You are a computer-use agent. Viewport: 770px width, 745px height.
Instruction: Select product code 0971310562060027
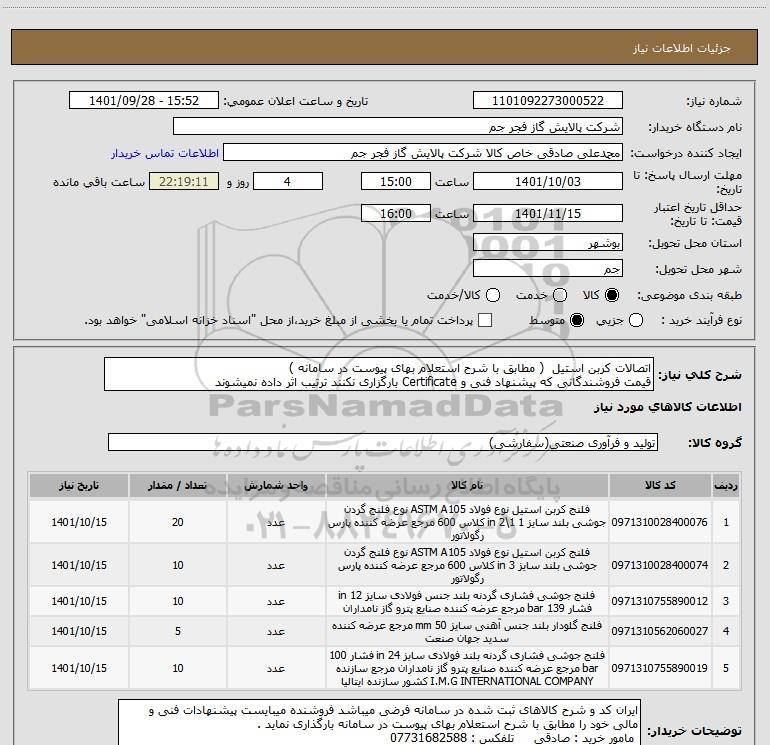(660, 631)
